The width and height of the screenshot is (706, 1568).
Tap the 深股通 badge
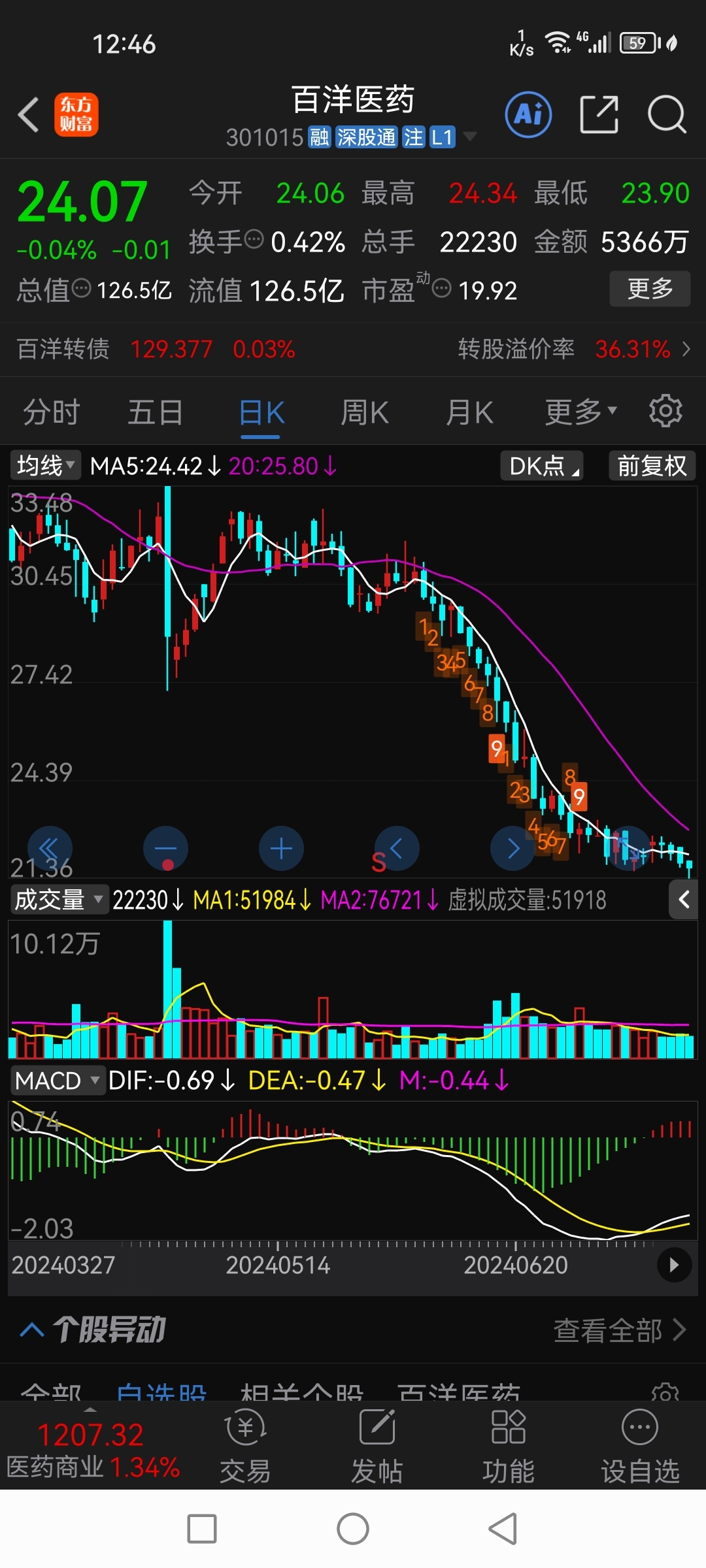pos(366,137)
